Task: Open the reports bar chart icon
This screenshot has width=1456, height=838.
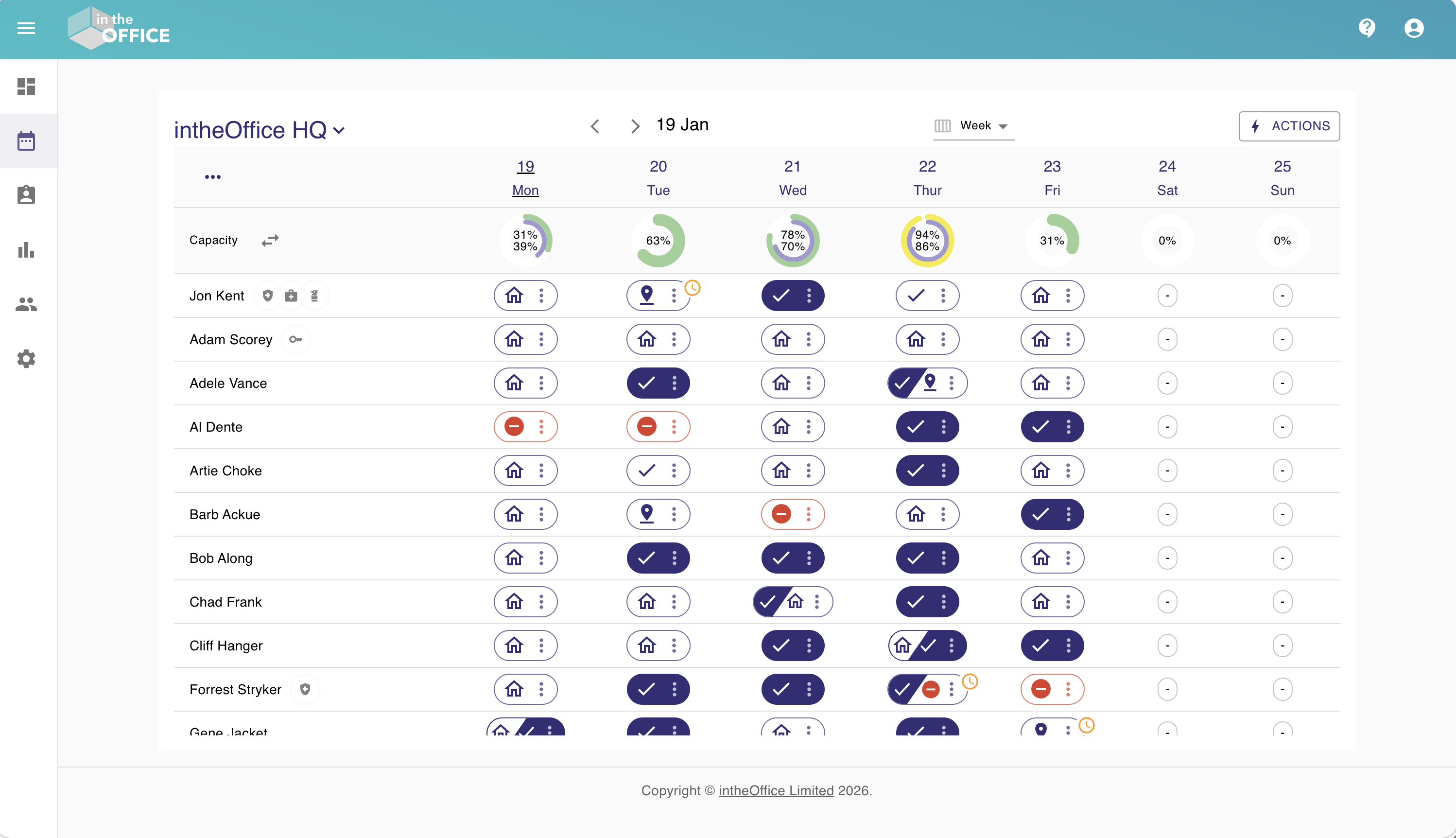Action: [x=26, y=250]
